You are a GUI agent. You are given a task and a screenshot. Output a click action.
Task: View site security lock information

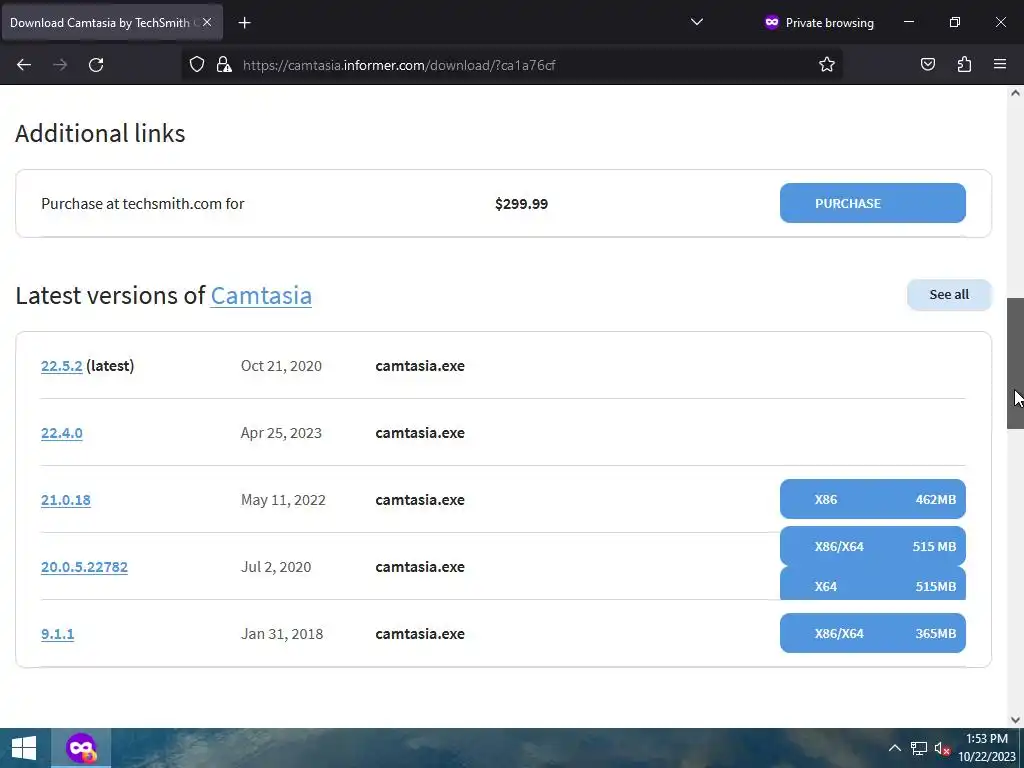pyautogui.click(x=224, y=65)
